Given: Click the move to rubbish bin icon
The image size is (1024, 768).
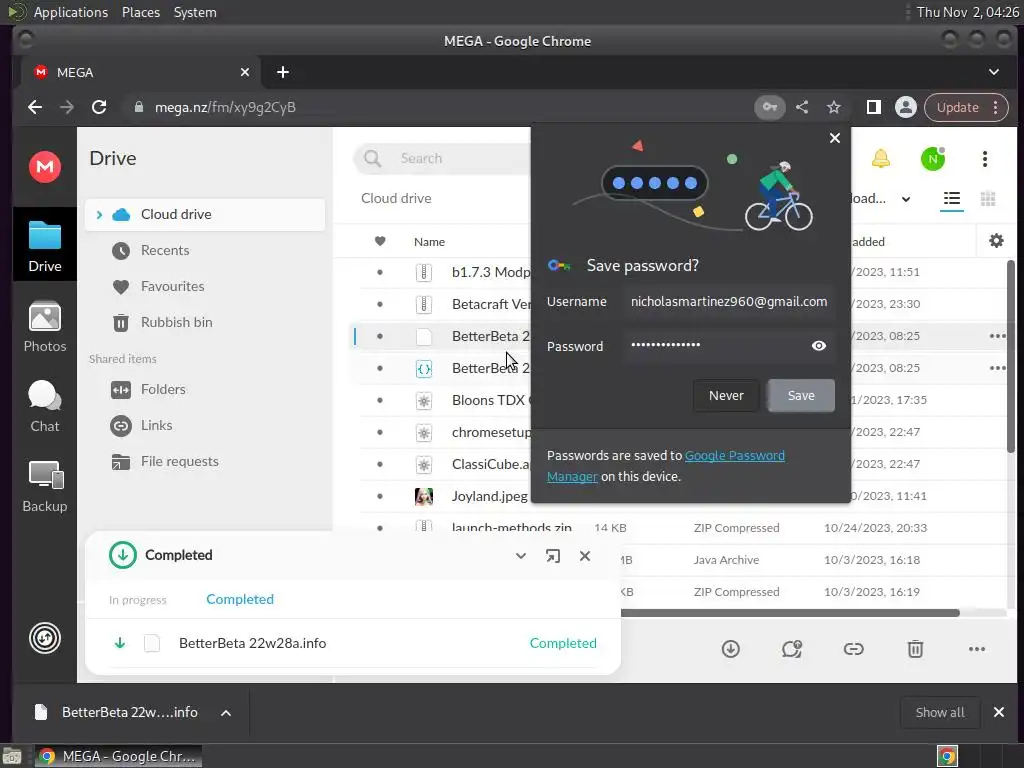Looking at the screenshot, I should coord(915,648).
